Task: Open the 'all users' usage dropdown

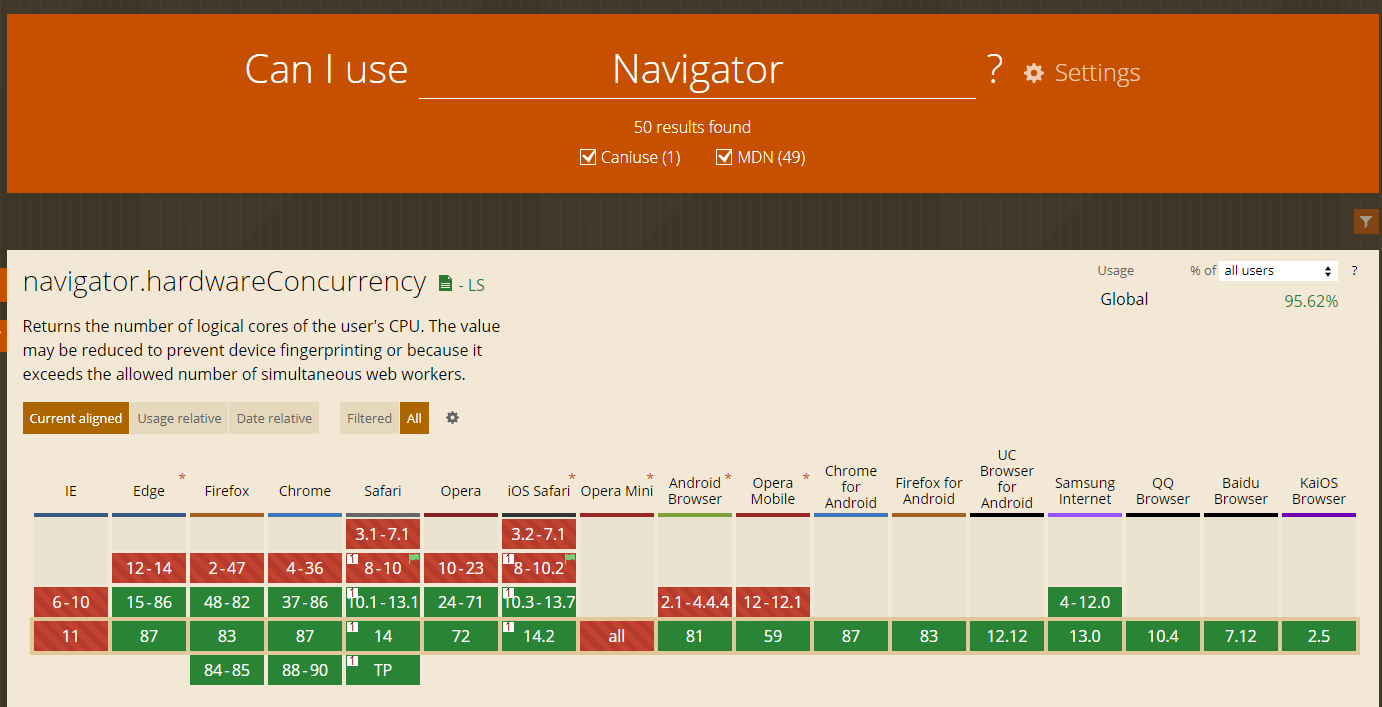Action: [x=1278, y=271]
